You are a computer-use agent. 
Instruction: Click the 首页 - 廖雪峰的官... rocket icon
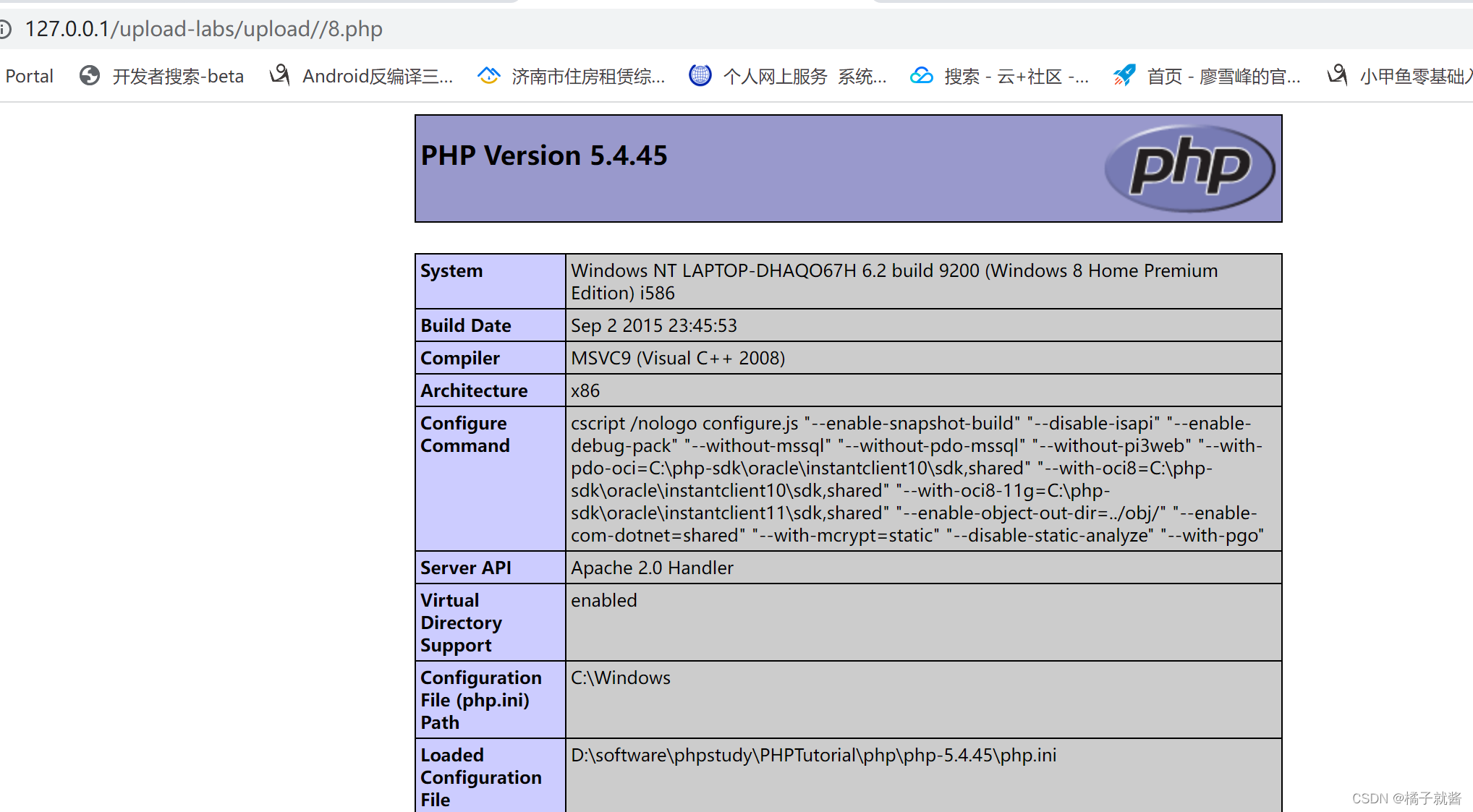1124,75
